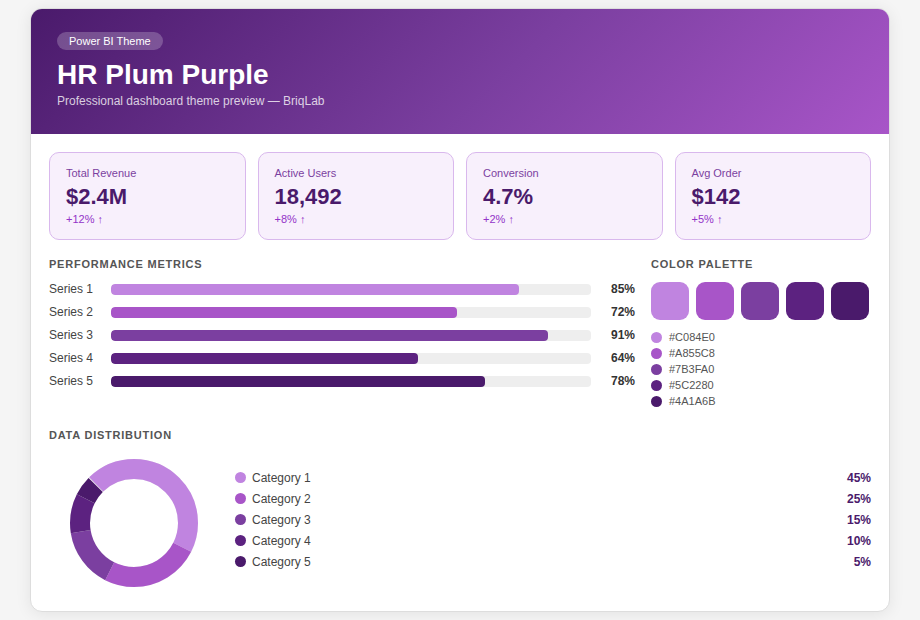Click the lightest purple palette swatch
The image size is (920, 620).
(670, 301)
